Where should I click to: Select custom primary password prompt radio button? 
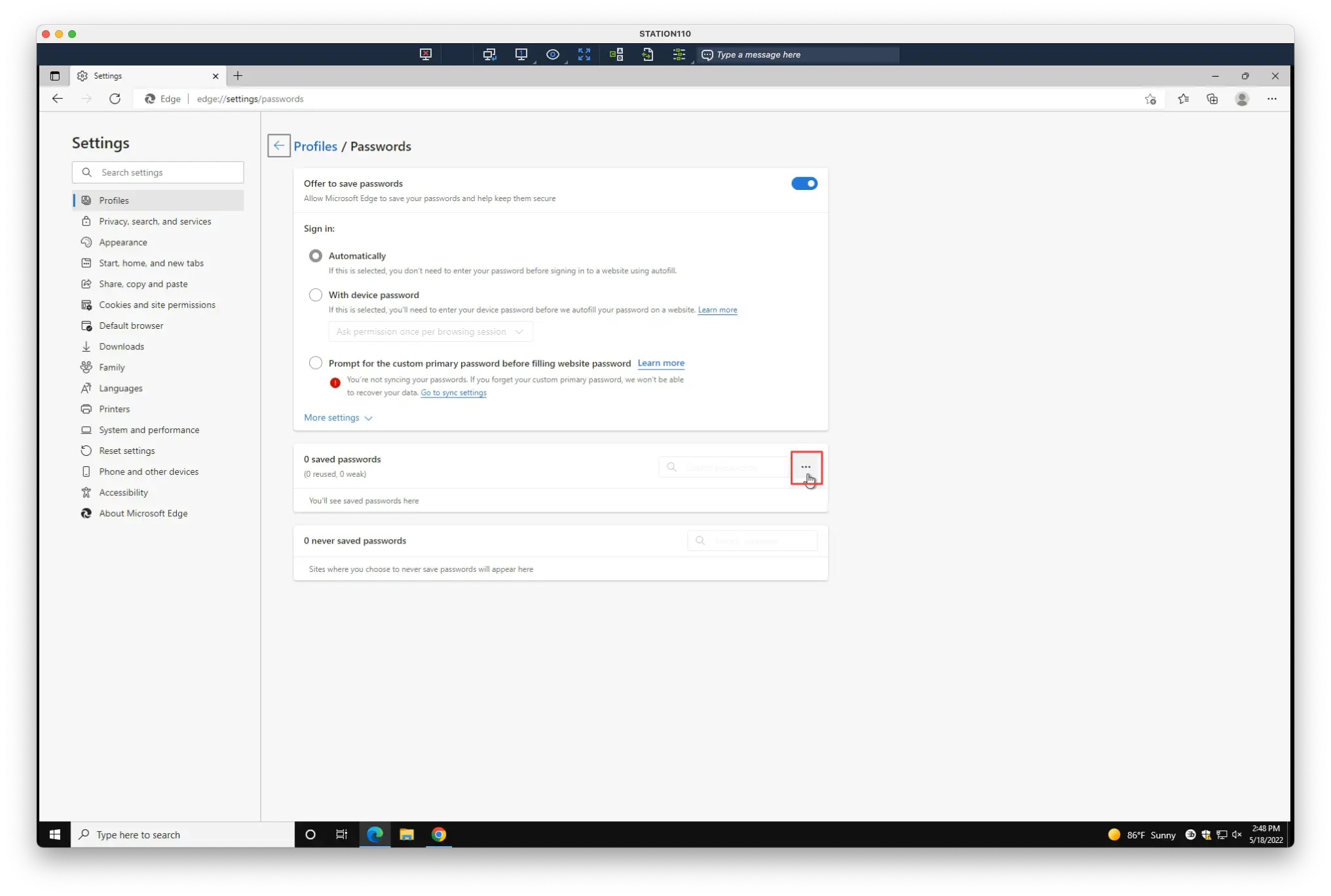(316, 363)
